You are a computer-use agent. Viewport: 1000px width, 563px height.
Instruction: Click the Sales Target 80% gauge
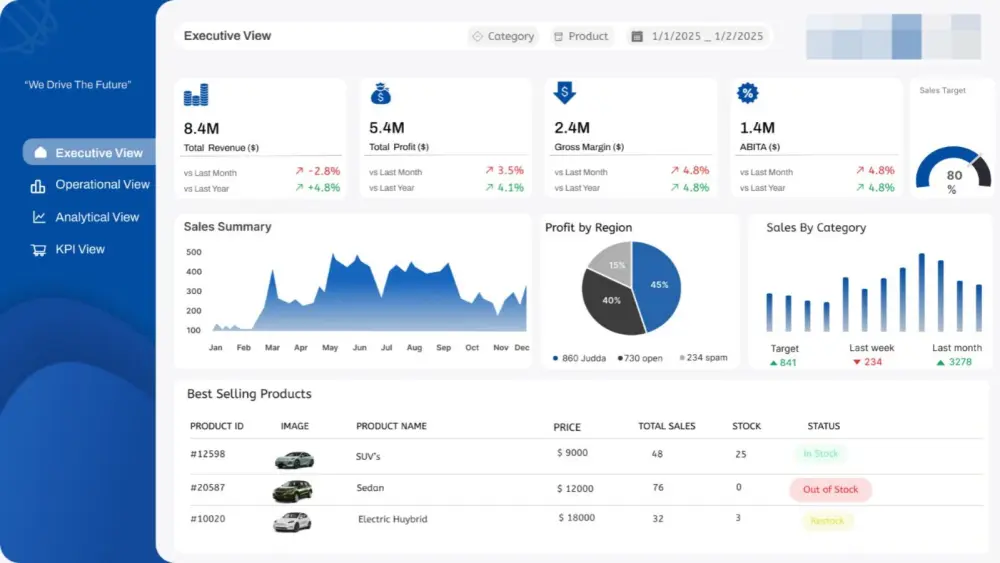coord(953,170)
